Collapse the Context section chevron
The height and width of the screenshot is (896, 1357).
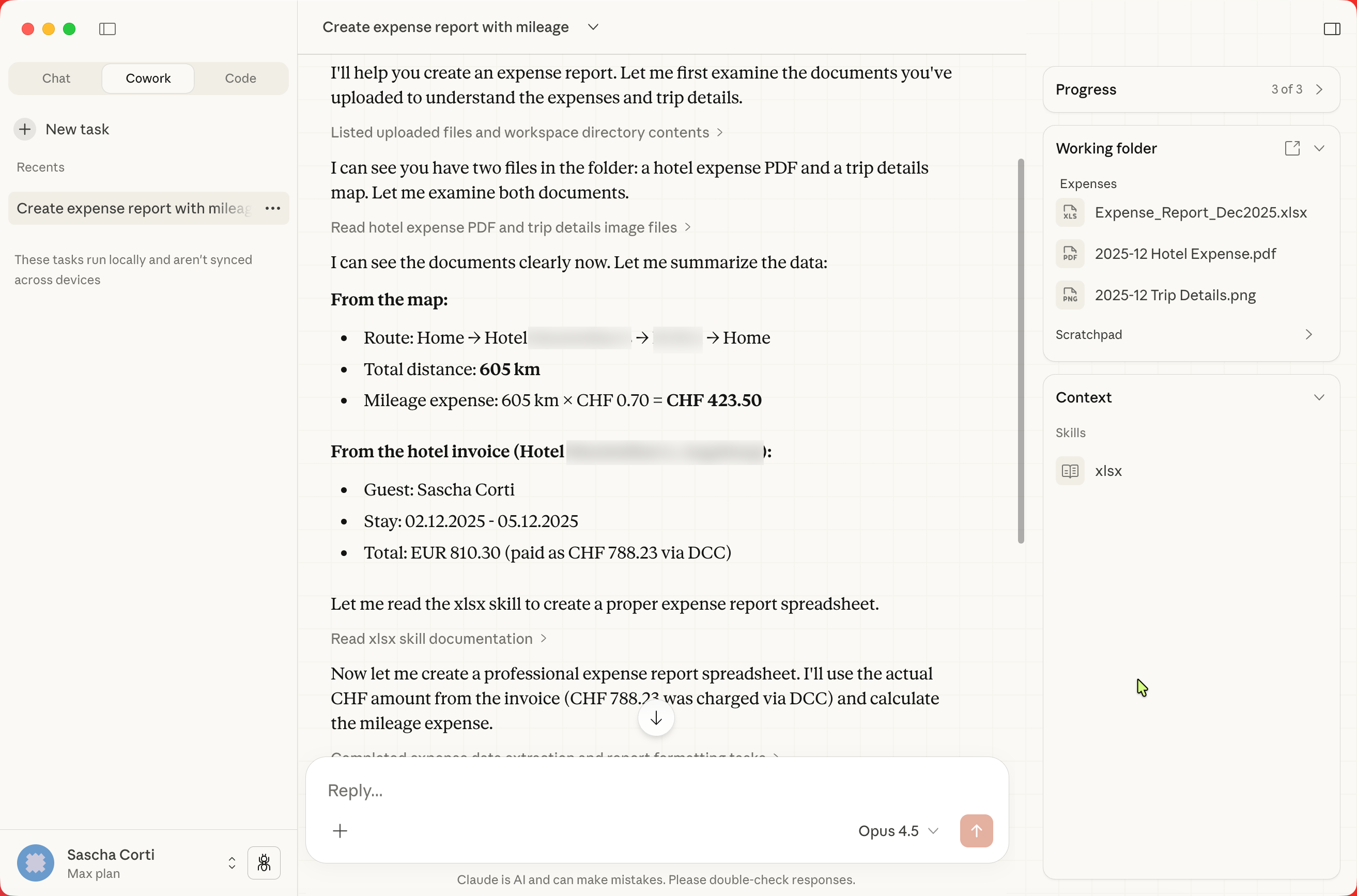click(1319, 398)
